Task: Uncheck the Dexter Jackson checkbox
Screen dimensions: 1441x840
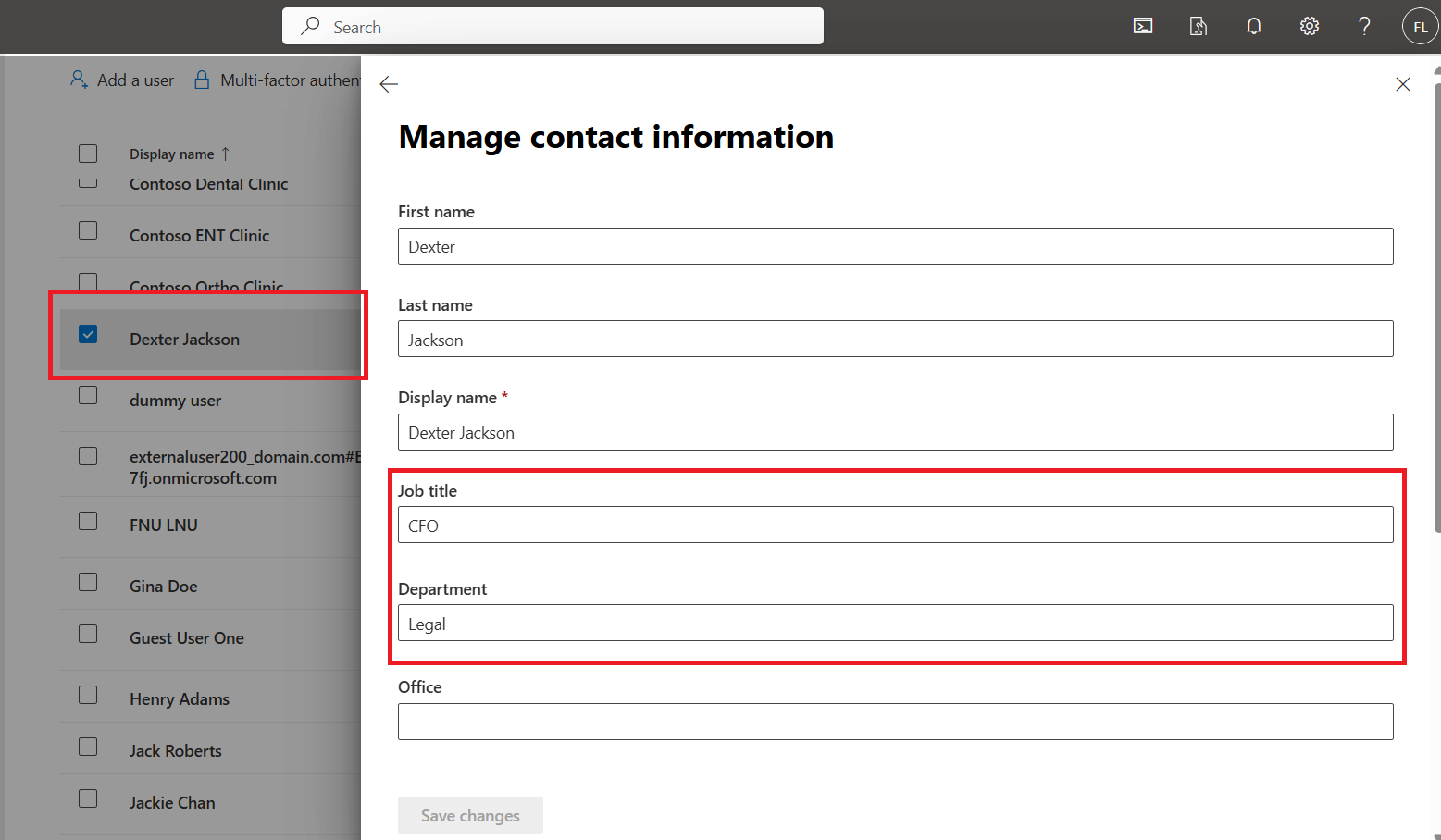Action: click(88, 334)
